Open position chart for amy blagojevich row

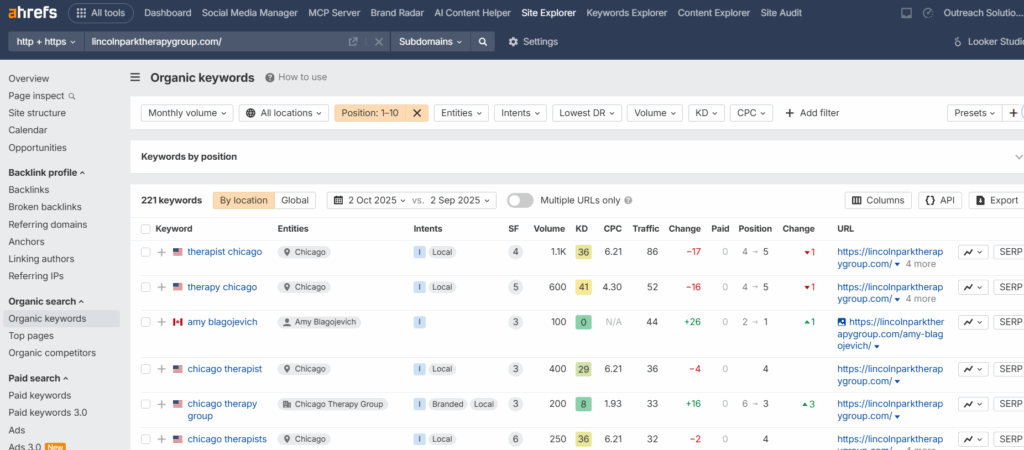coord(973,322)
